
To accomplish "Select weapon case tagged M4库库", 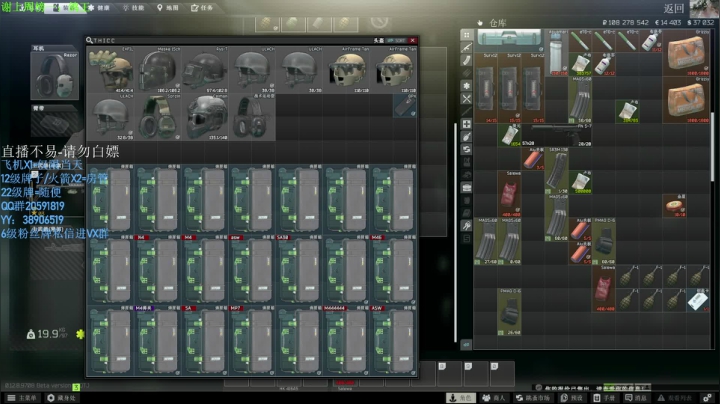I will pyautogui.click(x=158, y=340).
